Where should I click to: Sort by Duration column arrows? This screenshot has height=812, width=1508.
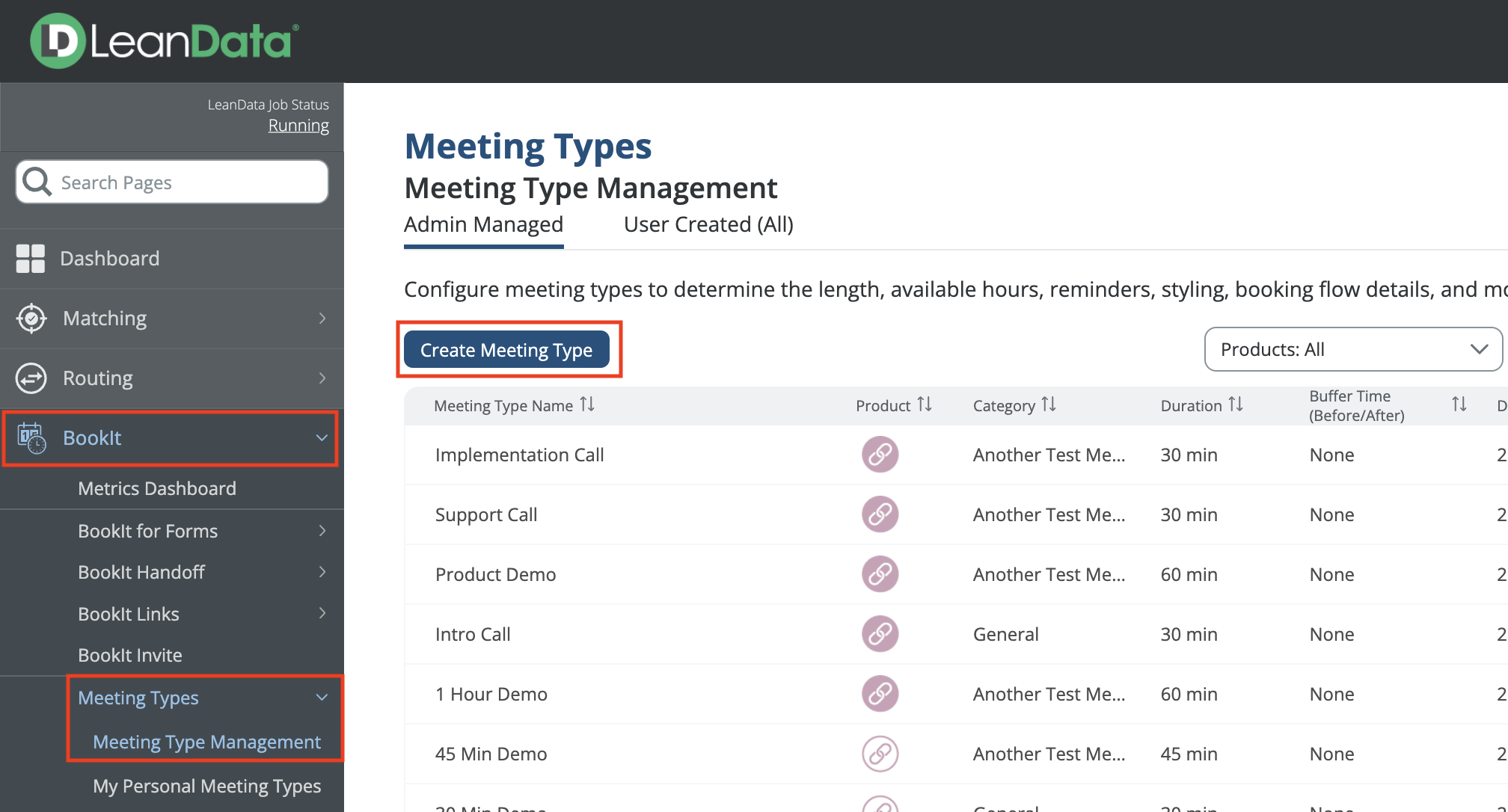point(1236,405)
